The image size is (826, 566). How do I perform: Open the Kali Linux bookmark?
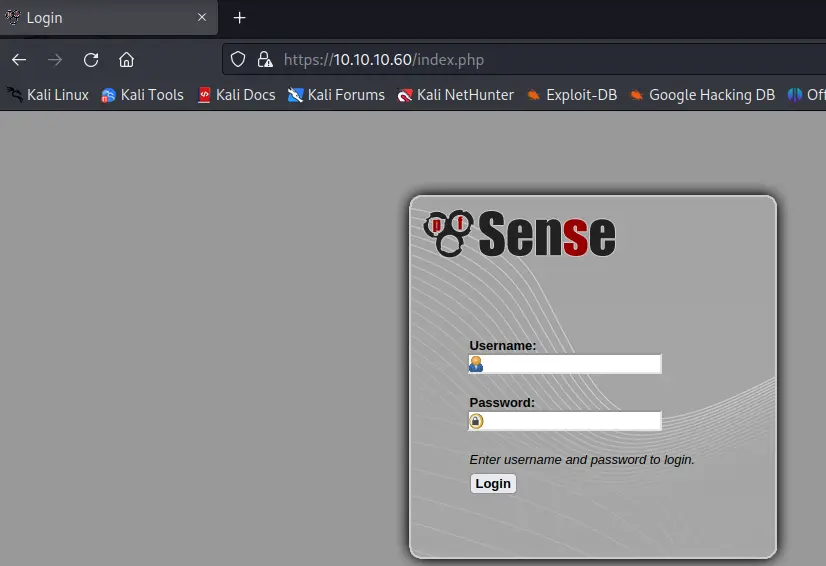point(47,95)
